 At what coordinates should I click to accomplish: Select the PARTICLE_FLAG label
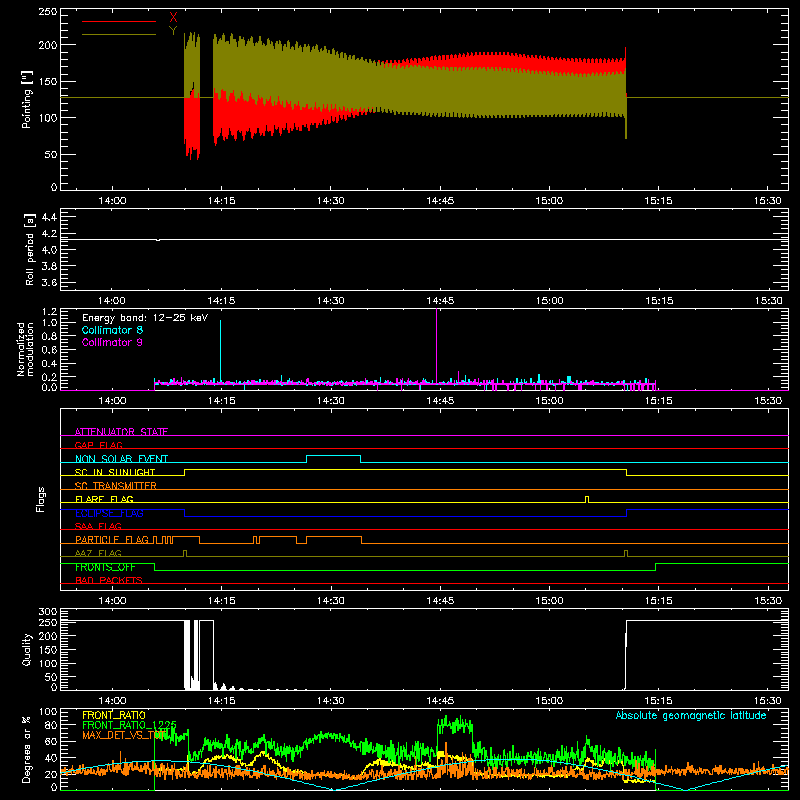pos(112,539)
